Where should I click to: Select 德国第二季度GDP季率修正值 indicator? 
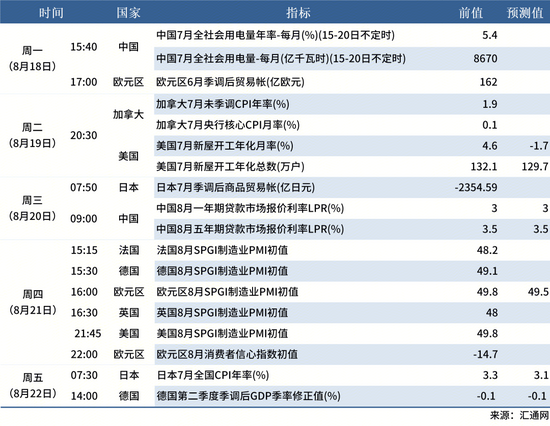(x=249, y=396)
